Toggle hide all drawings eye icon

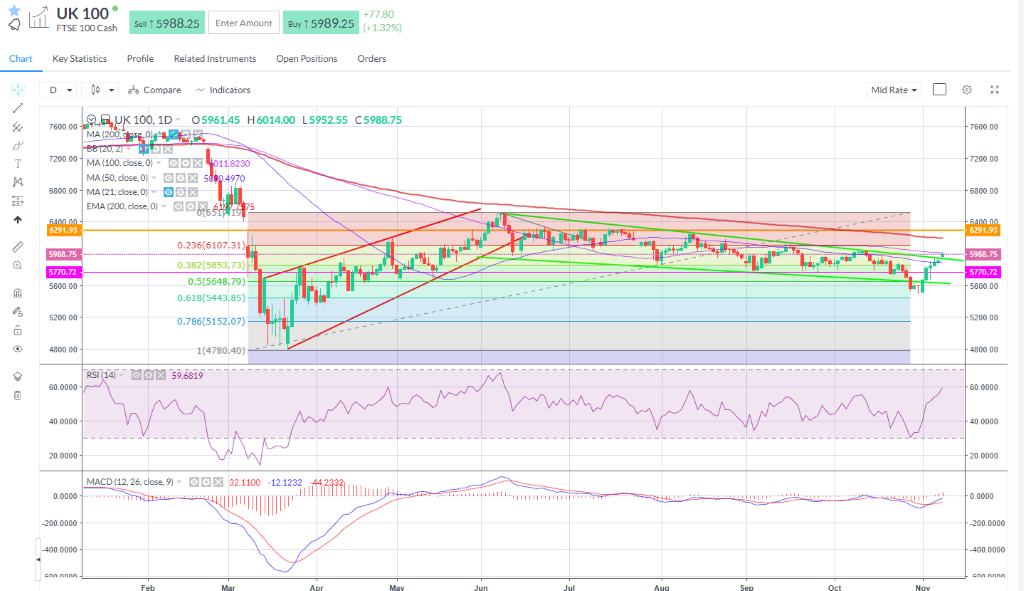18,349
